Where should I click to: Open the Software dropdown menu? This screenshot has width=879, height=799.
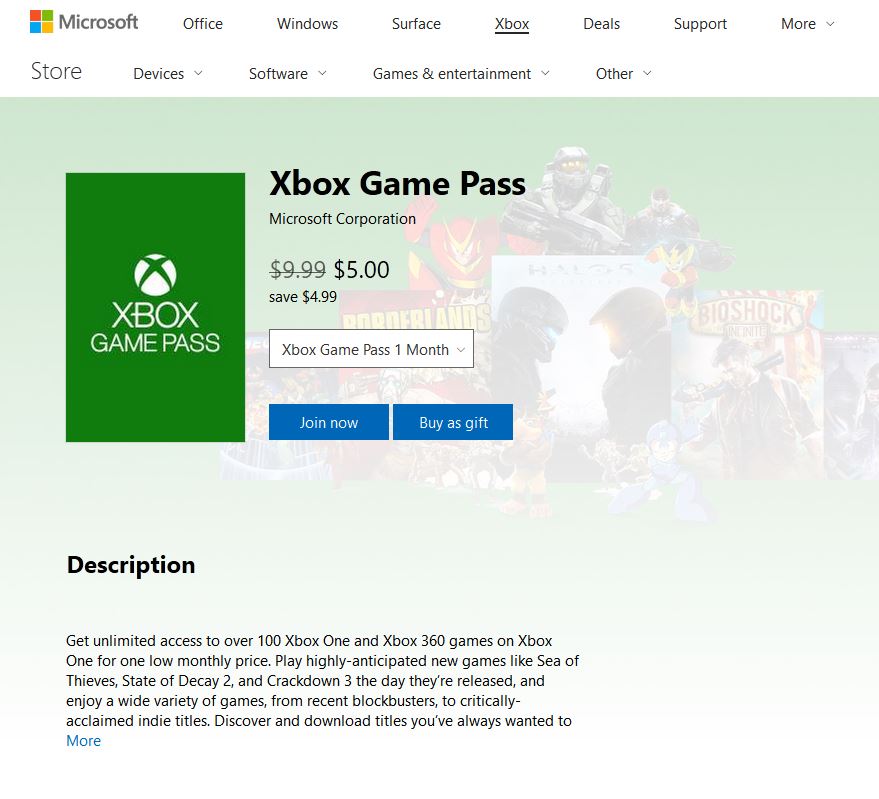click(288, 74)
